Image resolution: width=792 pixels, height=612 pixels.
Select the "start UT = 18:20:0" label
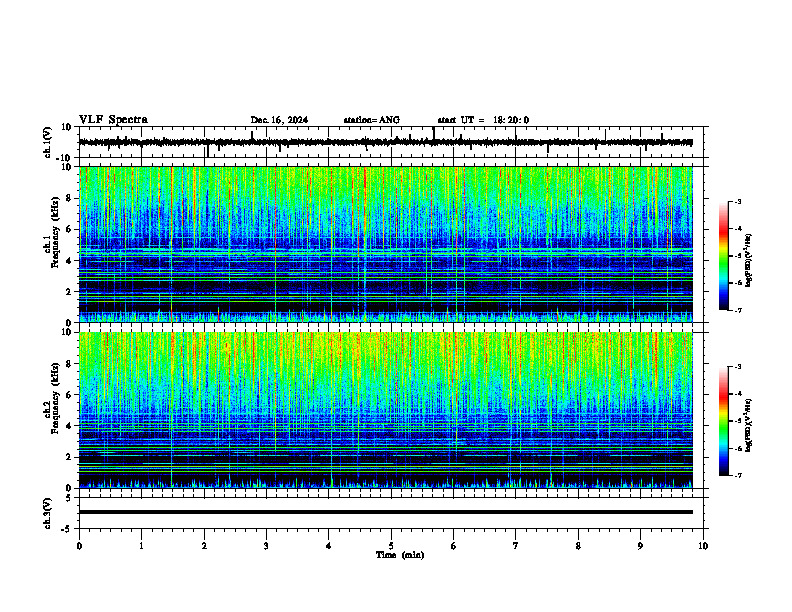tap(483, 120)
